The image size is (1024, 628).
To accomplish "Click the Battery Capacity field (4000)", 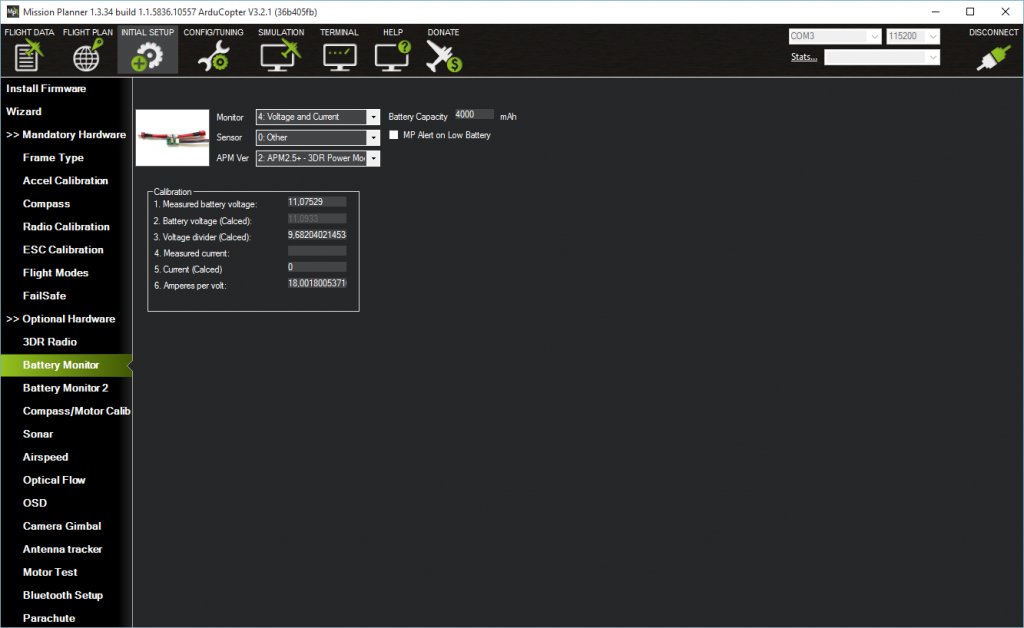I will pos(474,114).
